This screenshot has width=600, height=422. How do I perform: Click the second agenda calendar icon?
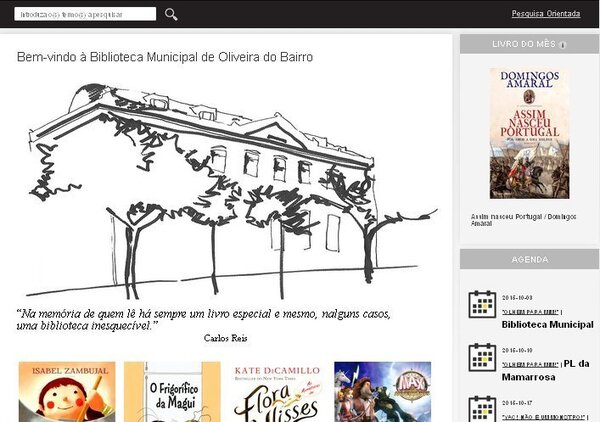[483, 357]
